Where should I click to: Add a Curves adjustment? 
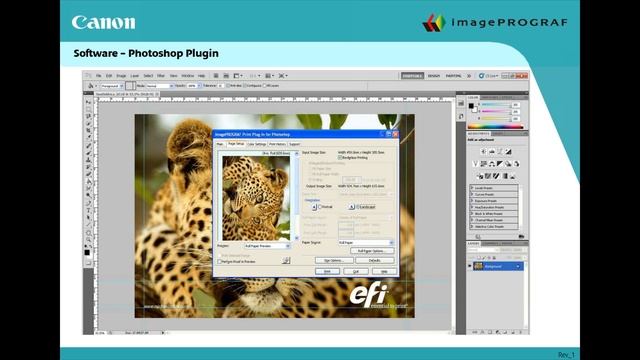coord(500,151)
